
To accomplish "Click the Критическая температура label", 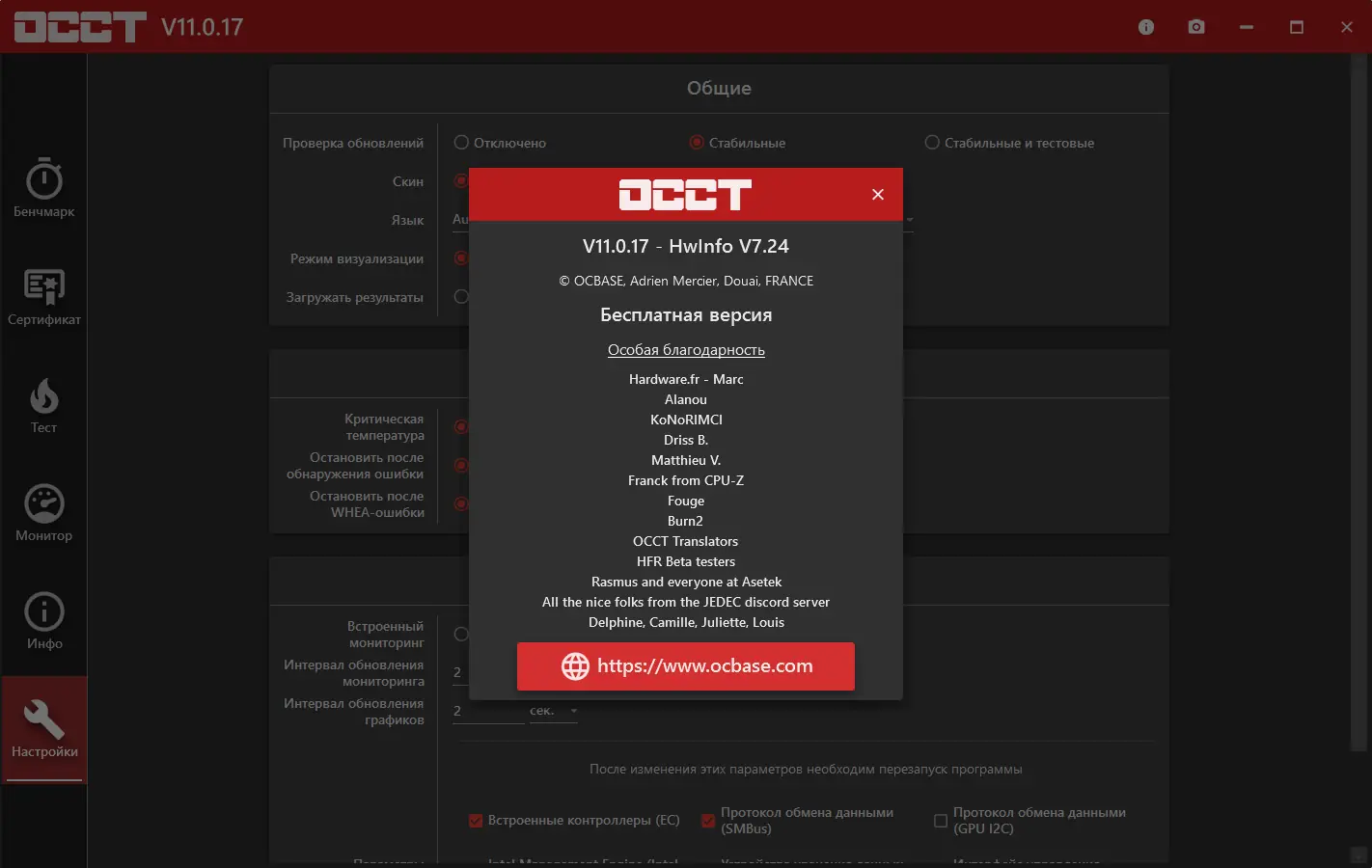I will point(384,427).
